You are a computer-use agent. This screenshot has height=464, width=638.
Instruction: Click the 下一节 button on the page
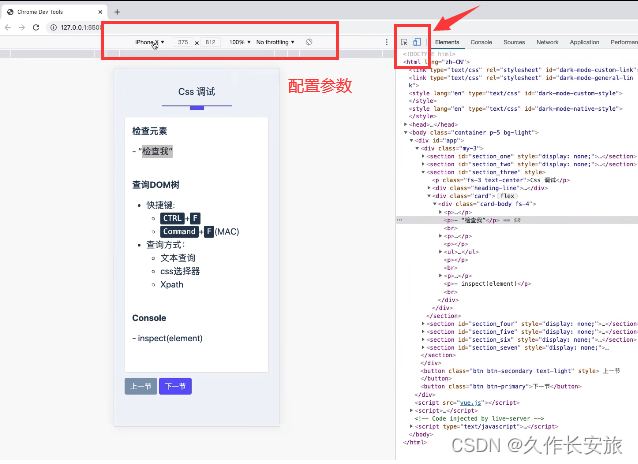click(x=175, y=386)
